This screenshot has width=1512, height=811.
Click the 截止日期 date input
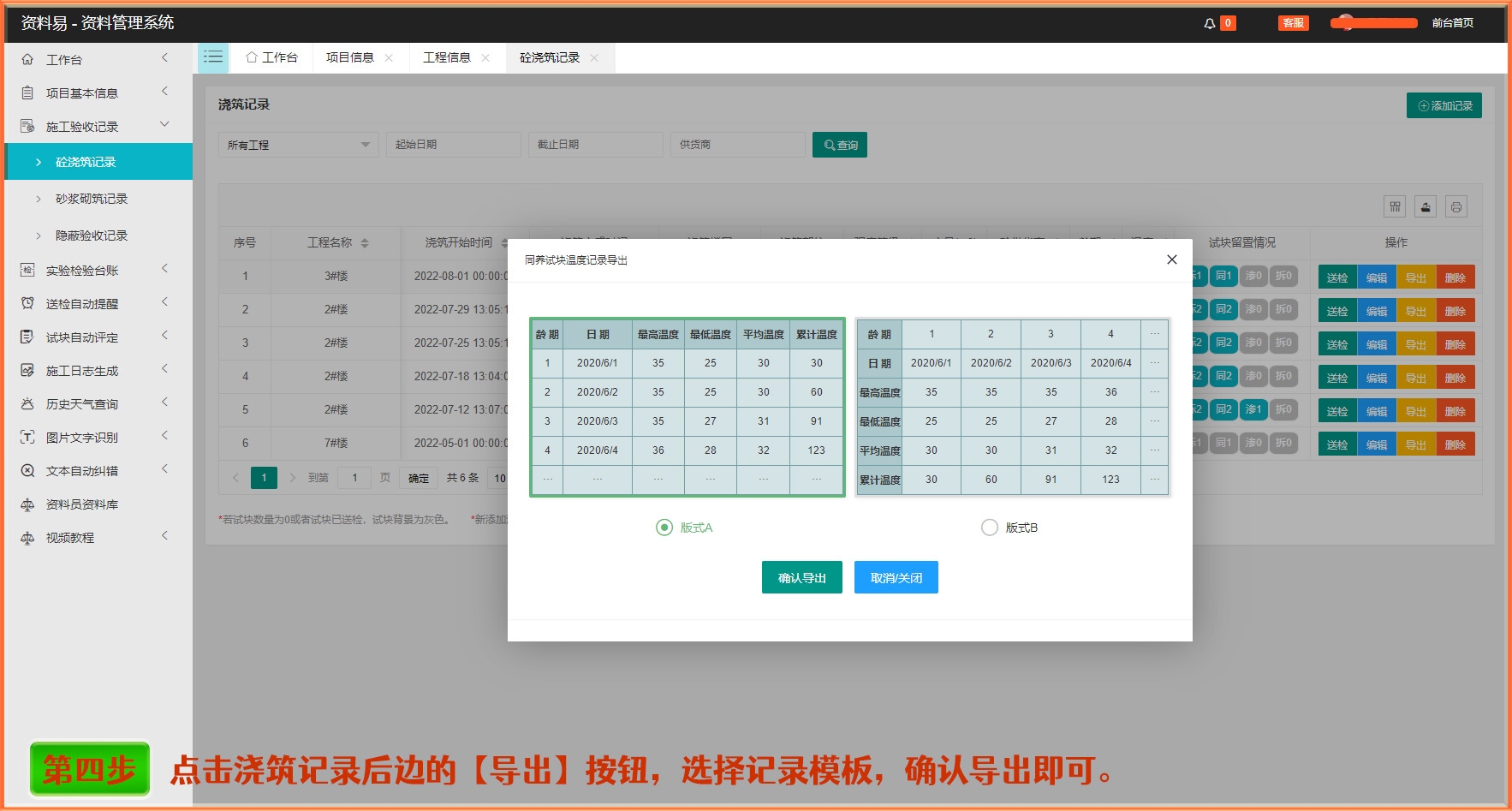pyautogui.click(x=596, y=145)
